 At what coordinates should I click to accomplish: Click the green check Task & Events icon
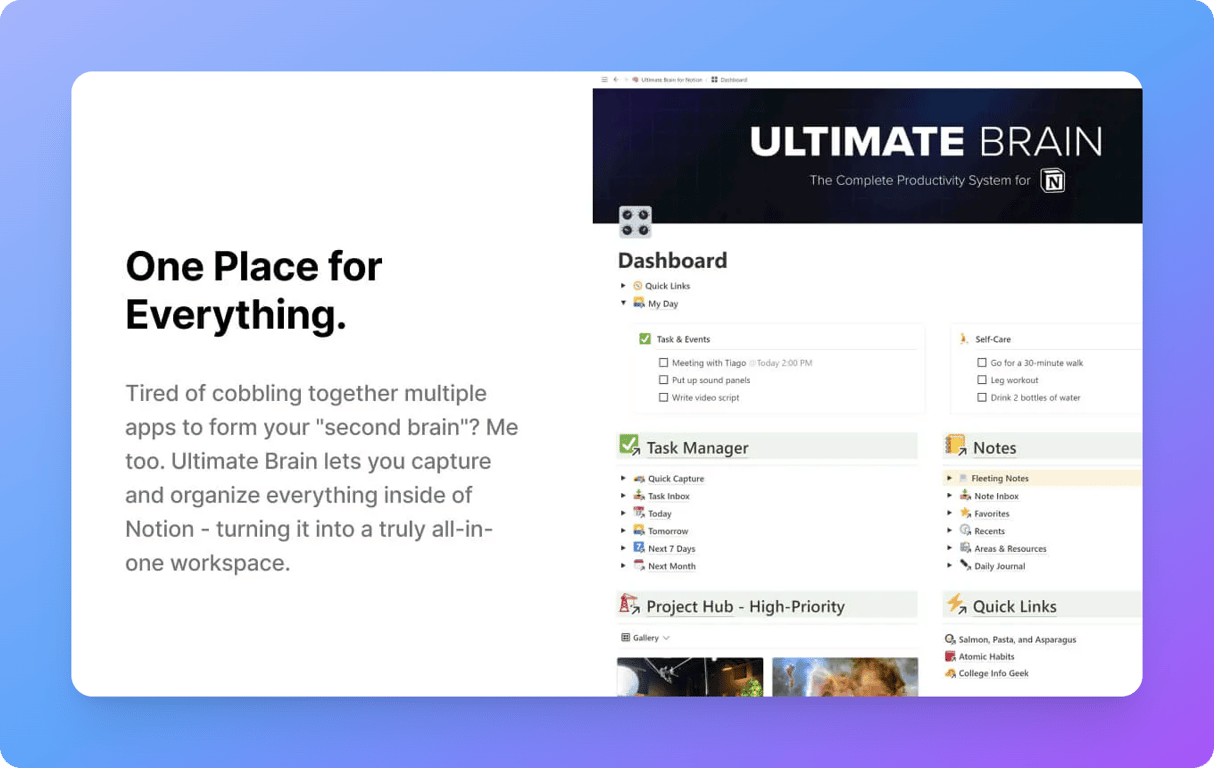(645, 339)
